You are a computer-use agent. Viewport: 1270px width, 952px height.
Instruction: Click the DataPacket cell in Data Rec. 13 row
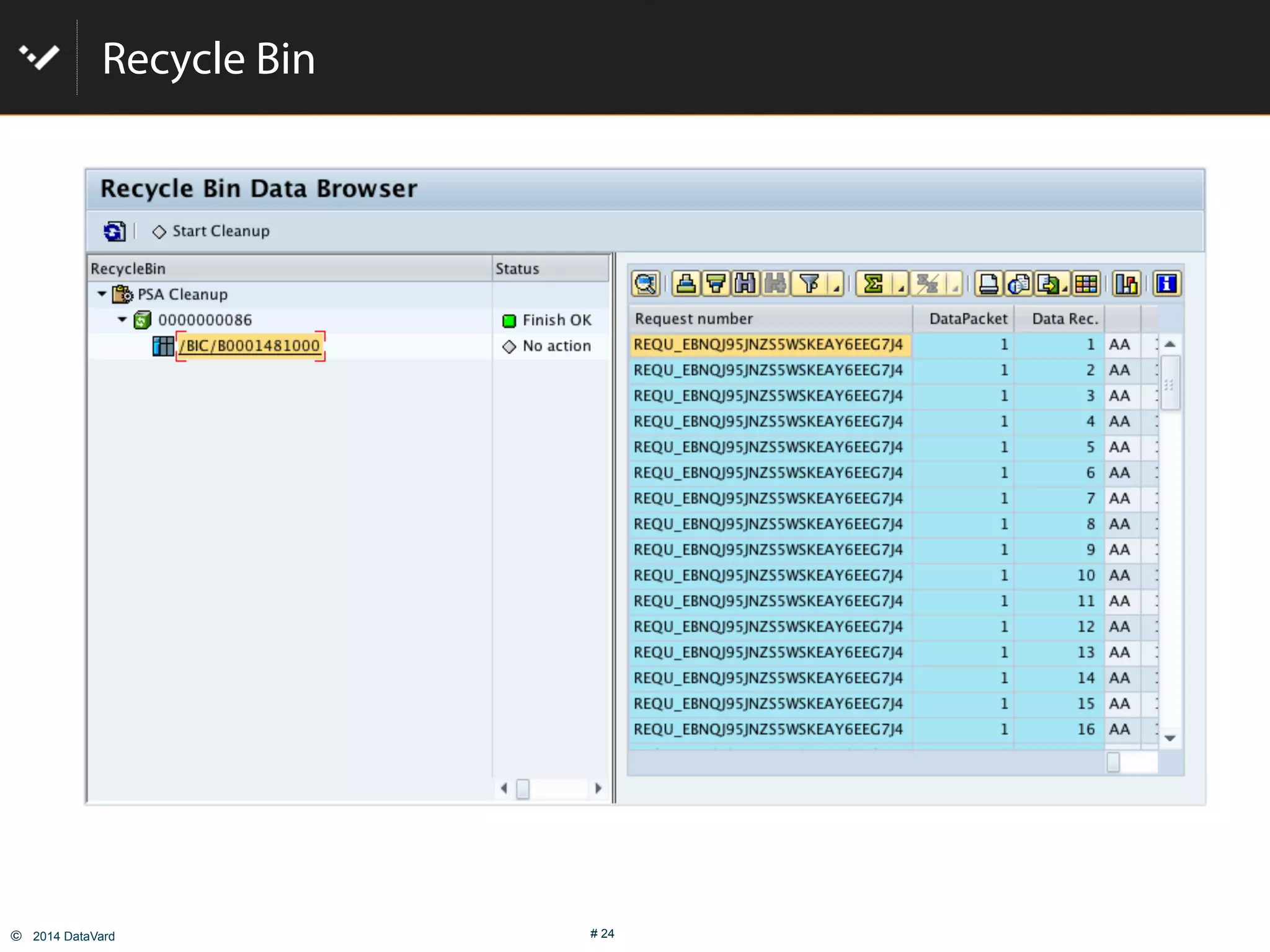(x=963, y=653)
